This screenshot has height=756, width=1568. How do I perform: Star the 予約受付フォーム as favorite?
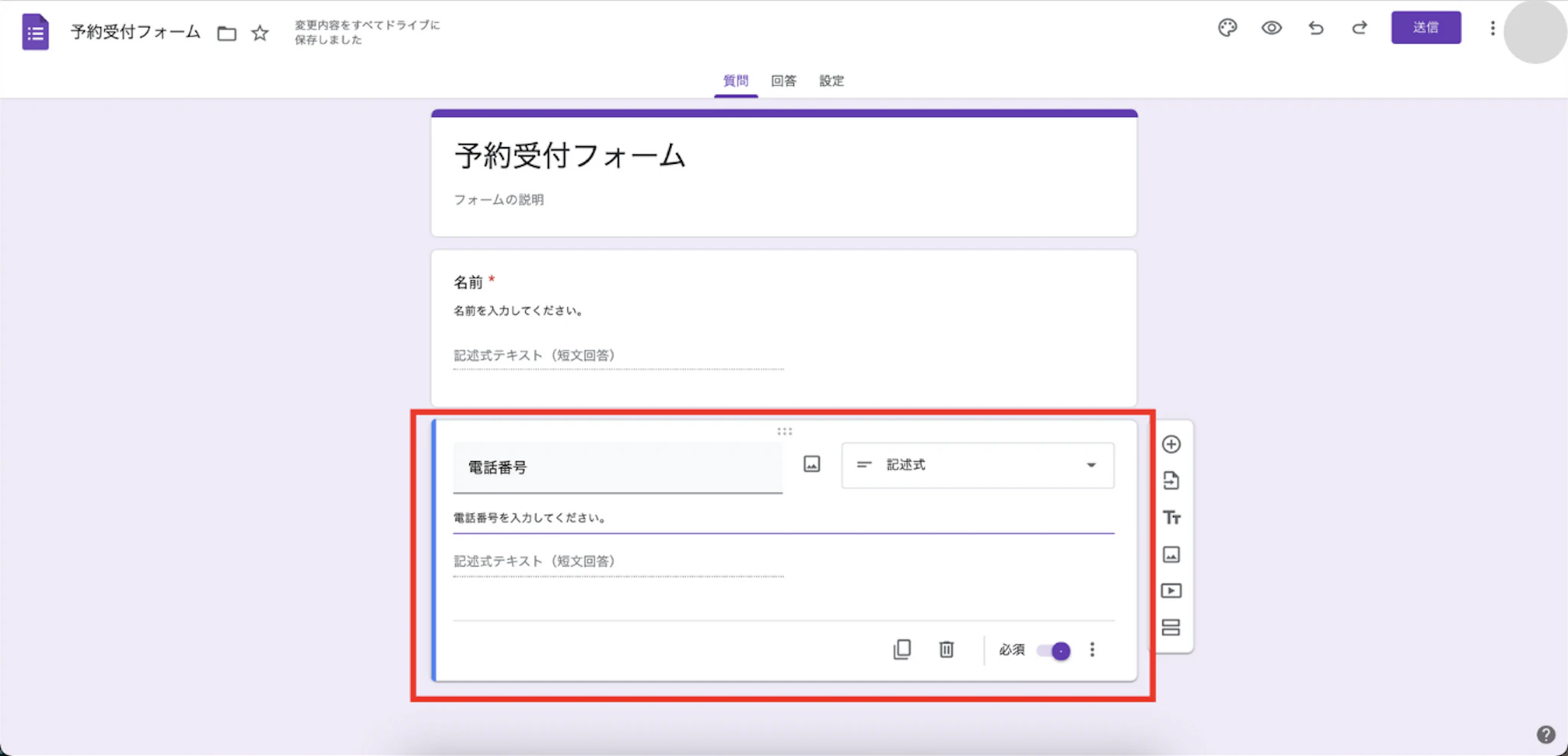pos(260,33)
